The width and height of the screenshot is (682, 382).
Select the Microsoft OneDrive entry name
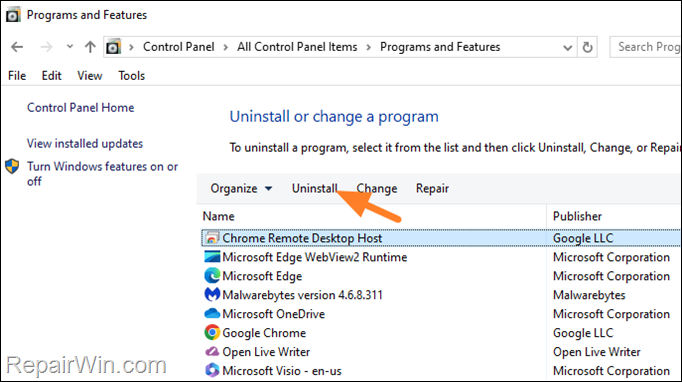tap(273, 314)
